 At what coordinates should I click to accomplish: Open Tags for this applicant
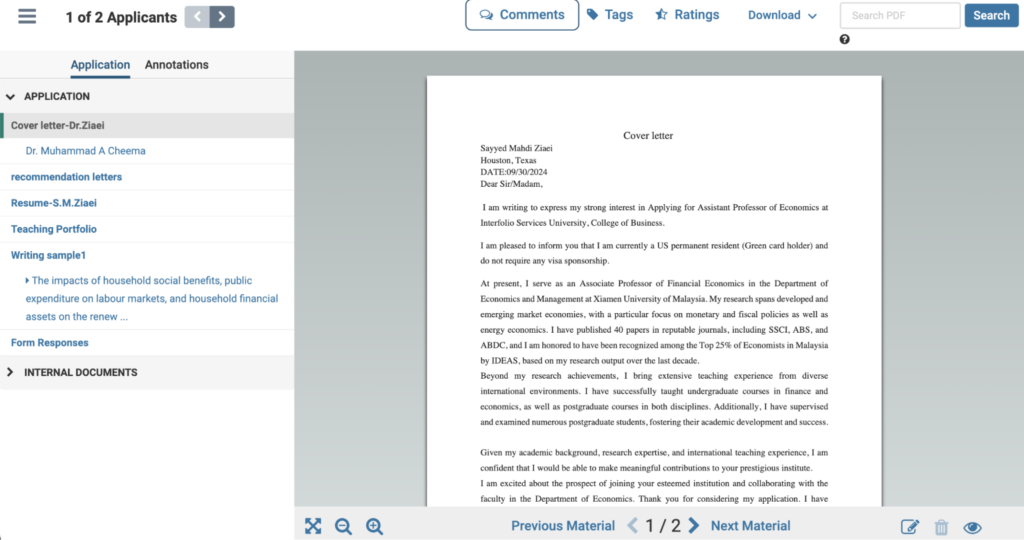coord(610,14)
